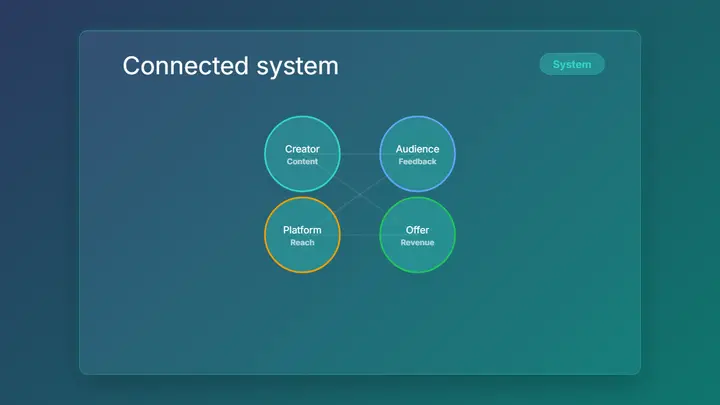
Task: Click the Reach subtitle under Platform
Action: point(302,242)
